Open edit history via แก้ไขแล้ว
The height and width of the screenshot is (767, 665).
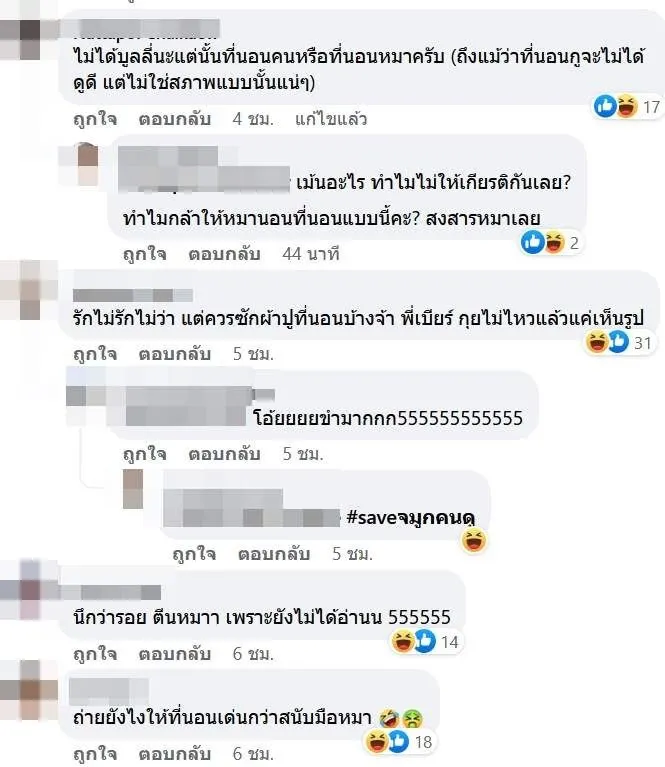[x=331, y=119]
